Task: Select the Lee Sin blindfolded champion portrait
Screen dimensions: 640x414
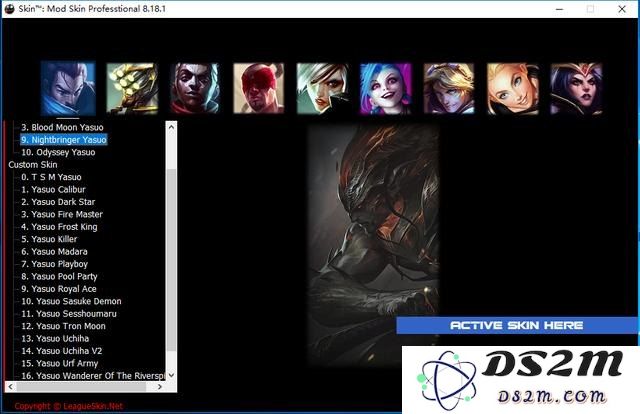Action: click(258, 88)
